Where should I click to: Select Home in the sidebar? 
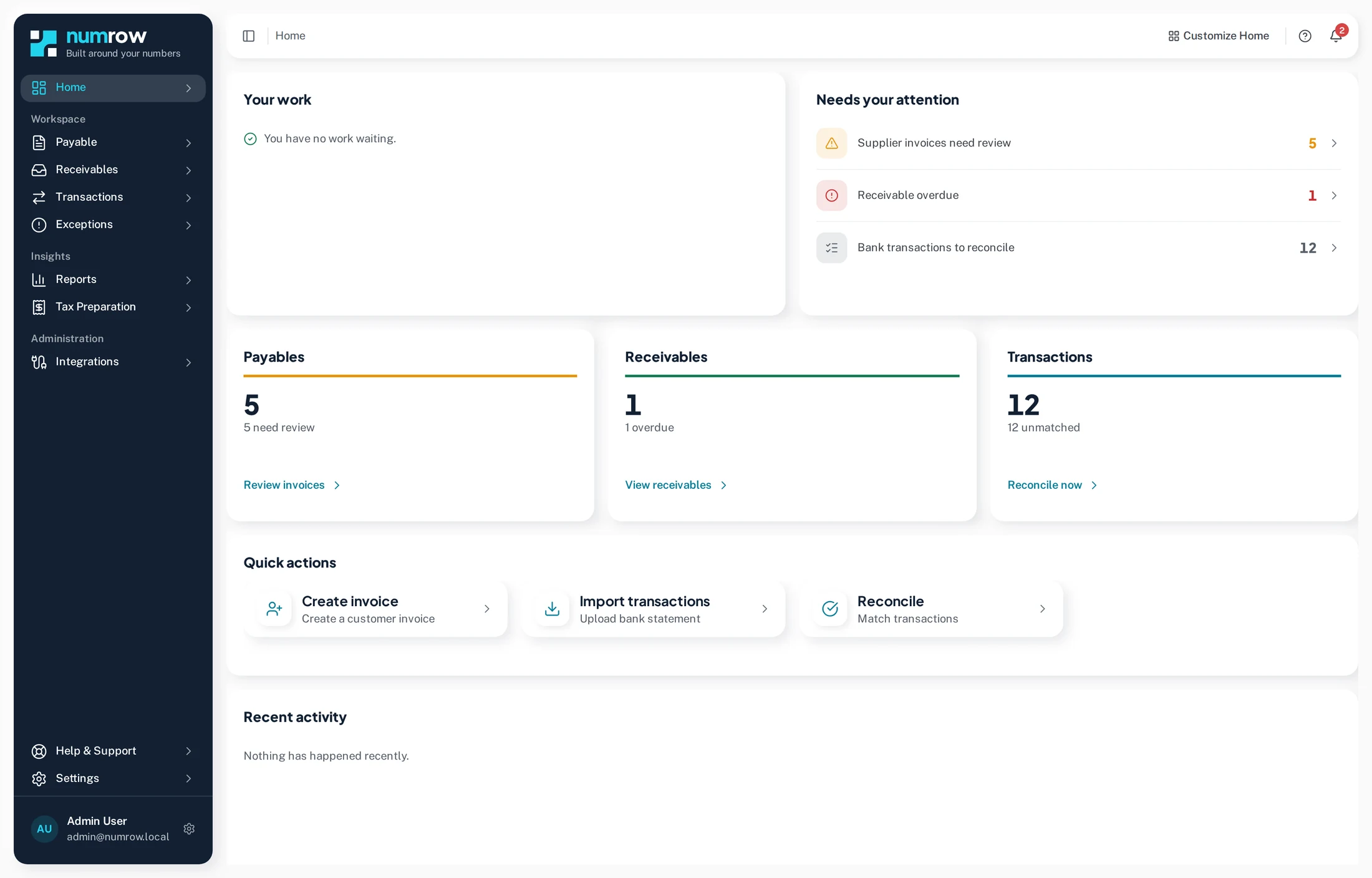click(x=113, y=88)
